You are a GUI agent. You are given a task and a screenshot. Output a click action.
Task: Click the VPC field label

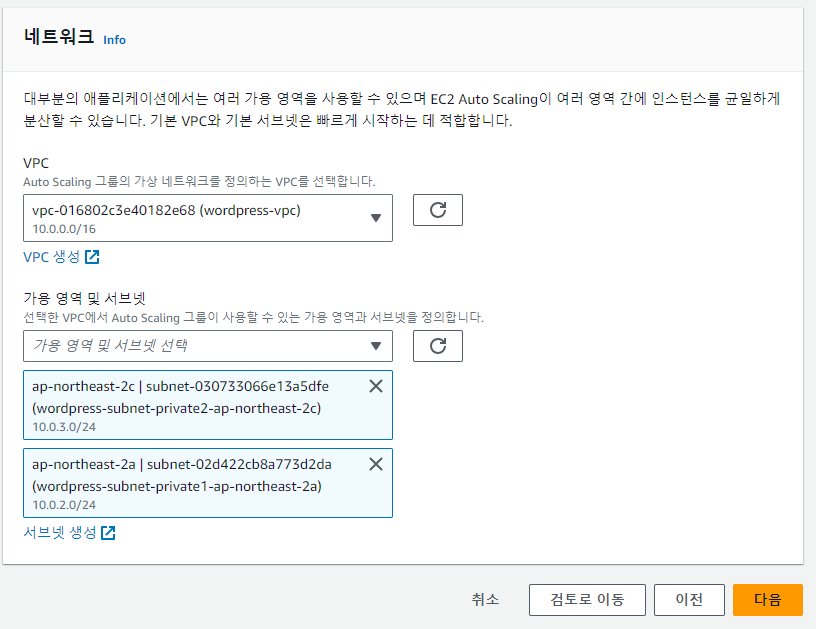click(x=36, y=163)
